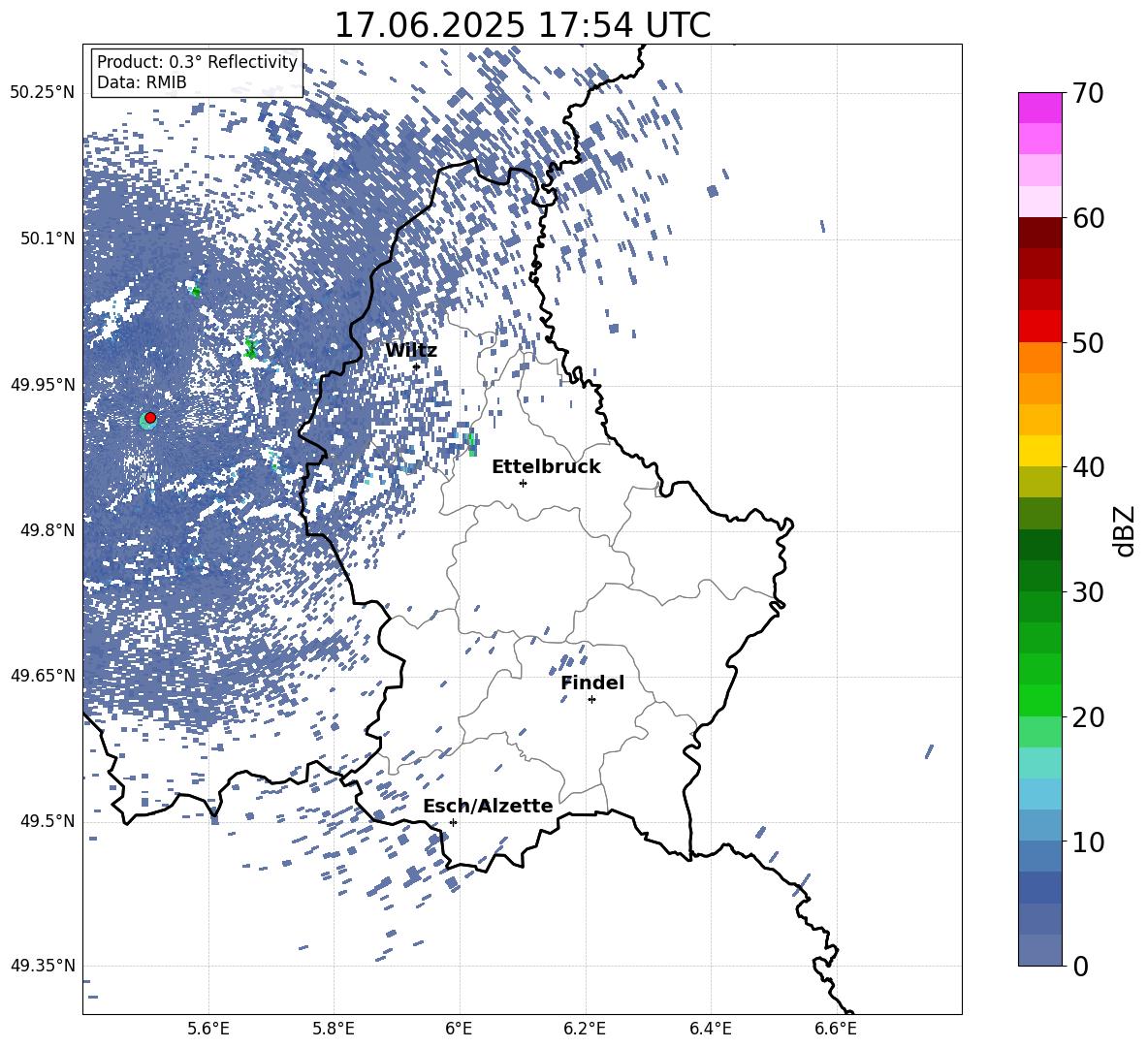Click the colorbar tick label '0'
The width and height of the screenshot is (1148, 1048).
pyautogui.click(x=1080, y=966)
